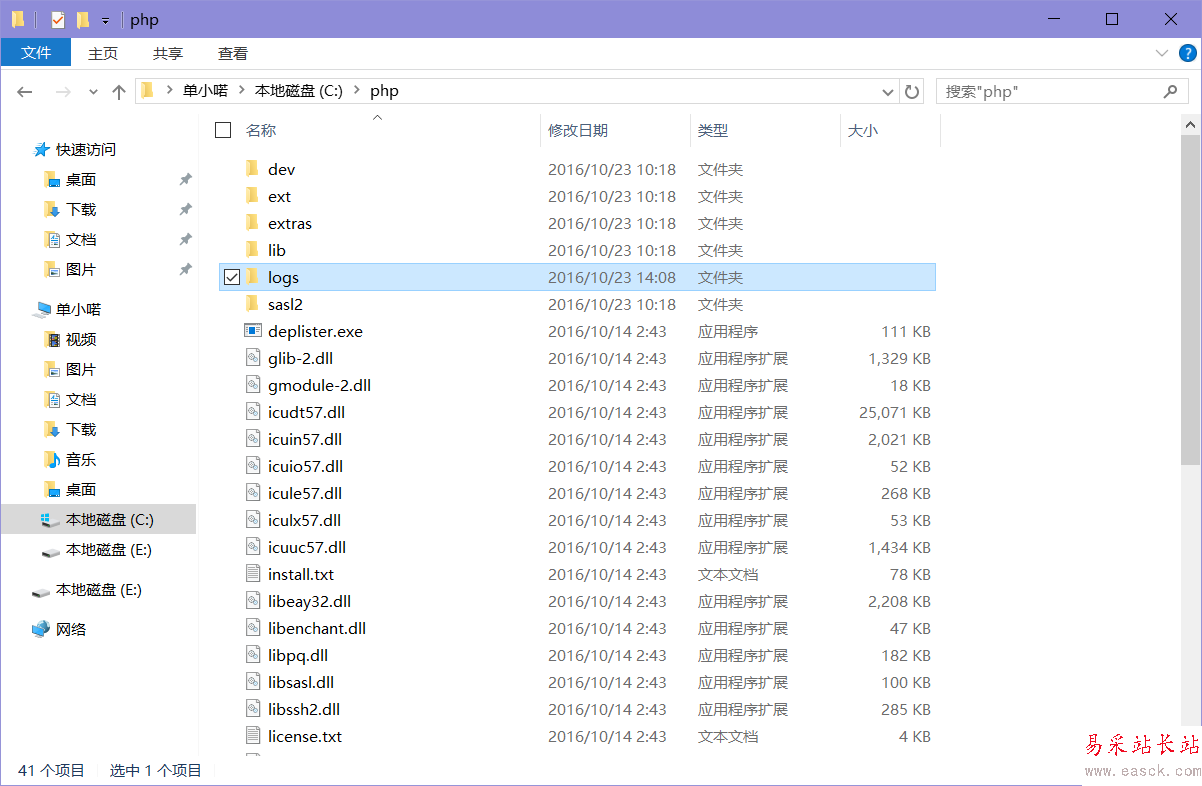
Task: Switch to the 主页 ribbon tab
Action: click(x=103, y=53)
